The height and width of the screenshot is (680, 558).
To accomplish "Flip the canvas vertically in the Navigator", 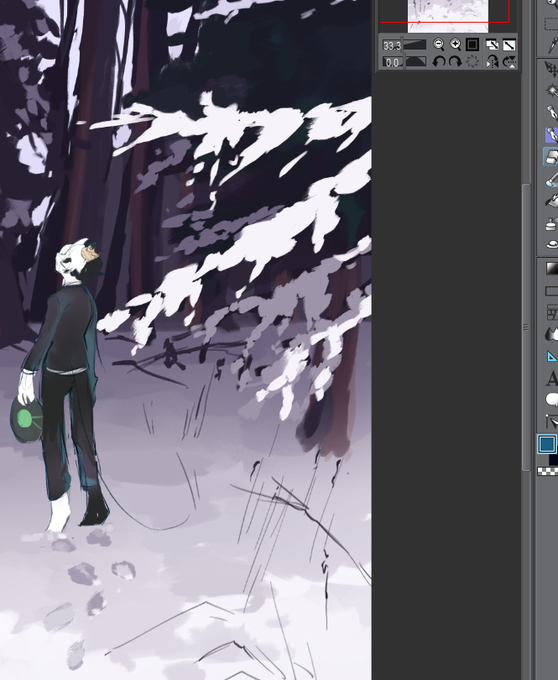I will [x=509, y=62].
